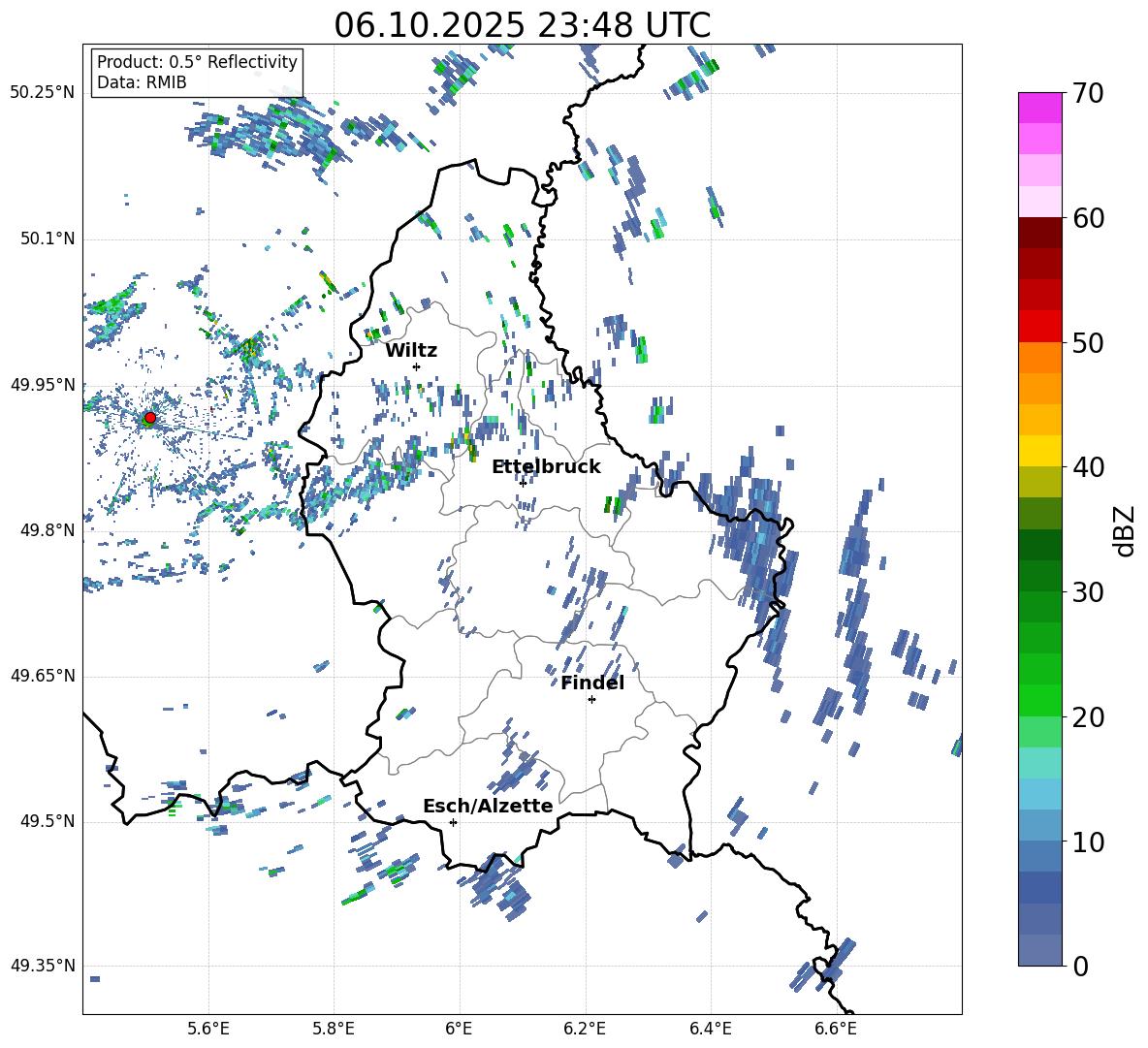Viewport: 1148px width, 1048px height.
Task: Click the Findel station cross marker
Action: pyautogui.click(x=591, y=699)
